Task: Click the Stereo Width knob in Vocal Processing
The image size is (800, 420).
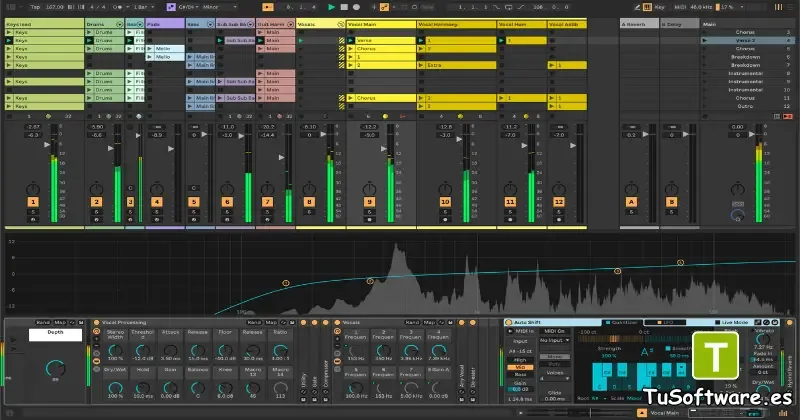Action: pos(115,350)
